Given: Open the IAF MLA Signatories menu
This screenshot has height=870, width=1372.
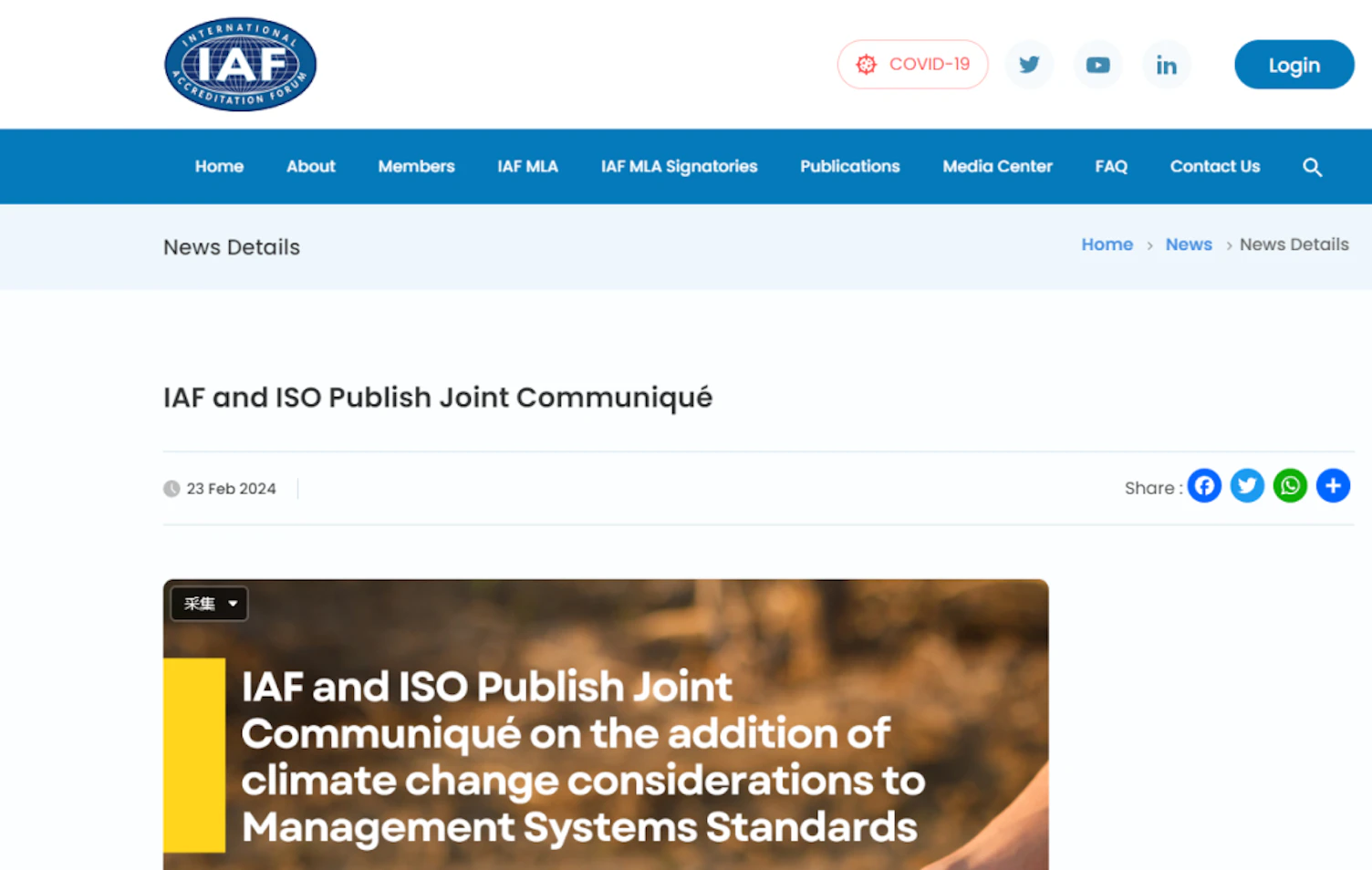Looking at the screenshot, I should [x=679, y=166].
